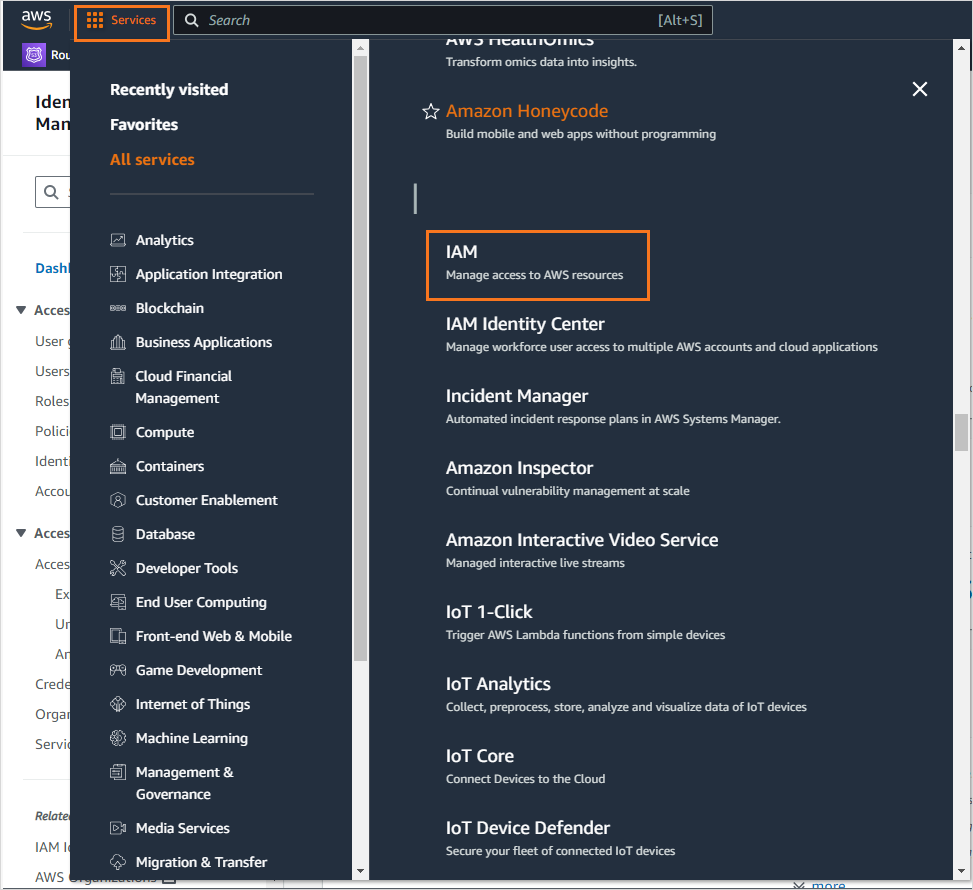Open Incident Manager service
Viewport: 973px width, 890px height.
click(x=516, y=396)
